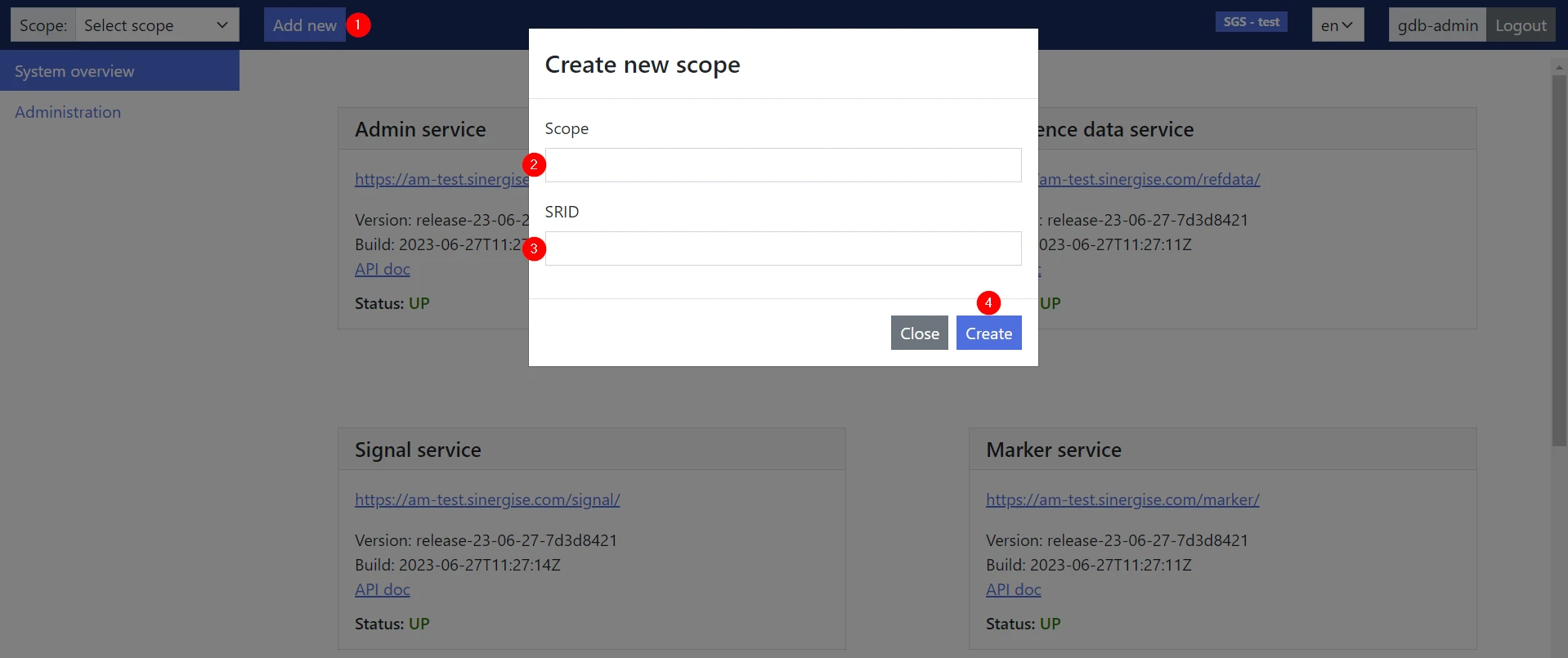This screenshot has width=1568, height=658.
Task: Click the Logout button
Action: (1521, 25)
